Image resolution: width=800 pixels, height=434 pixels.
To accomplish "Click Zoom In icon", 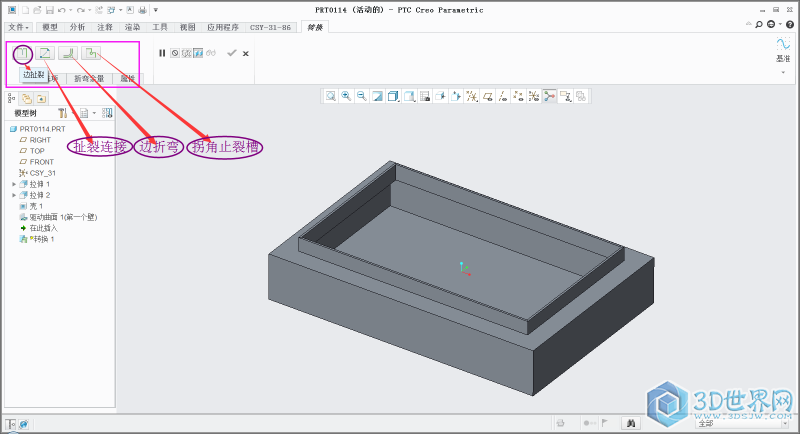I will (x=346, y=96).
